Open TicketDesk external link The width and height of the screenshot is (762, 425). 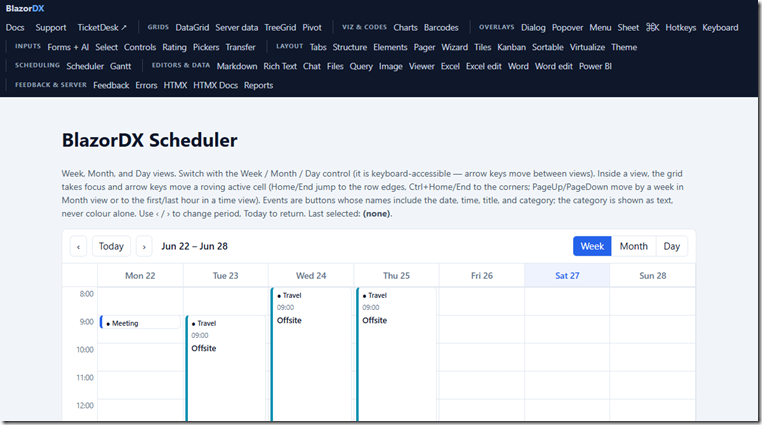[x=102, y=28]
